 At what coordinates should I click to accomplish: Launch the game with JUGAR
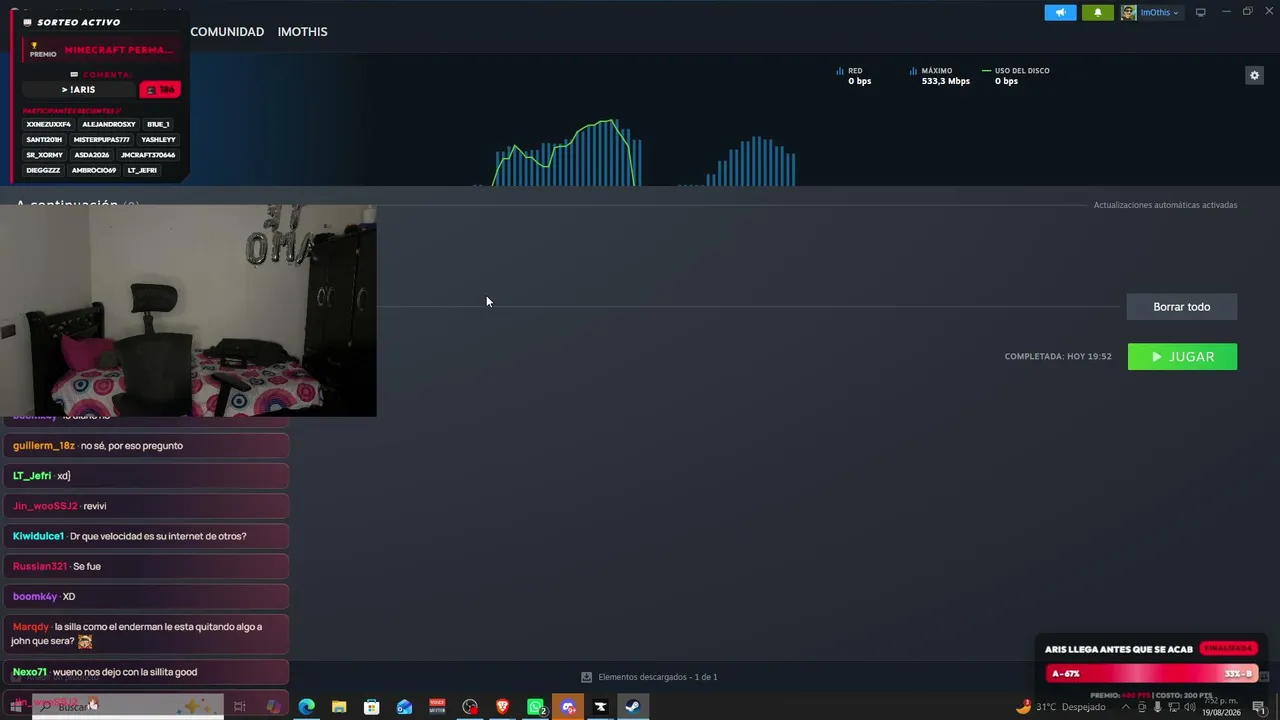point(1182,357)
